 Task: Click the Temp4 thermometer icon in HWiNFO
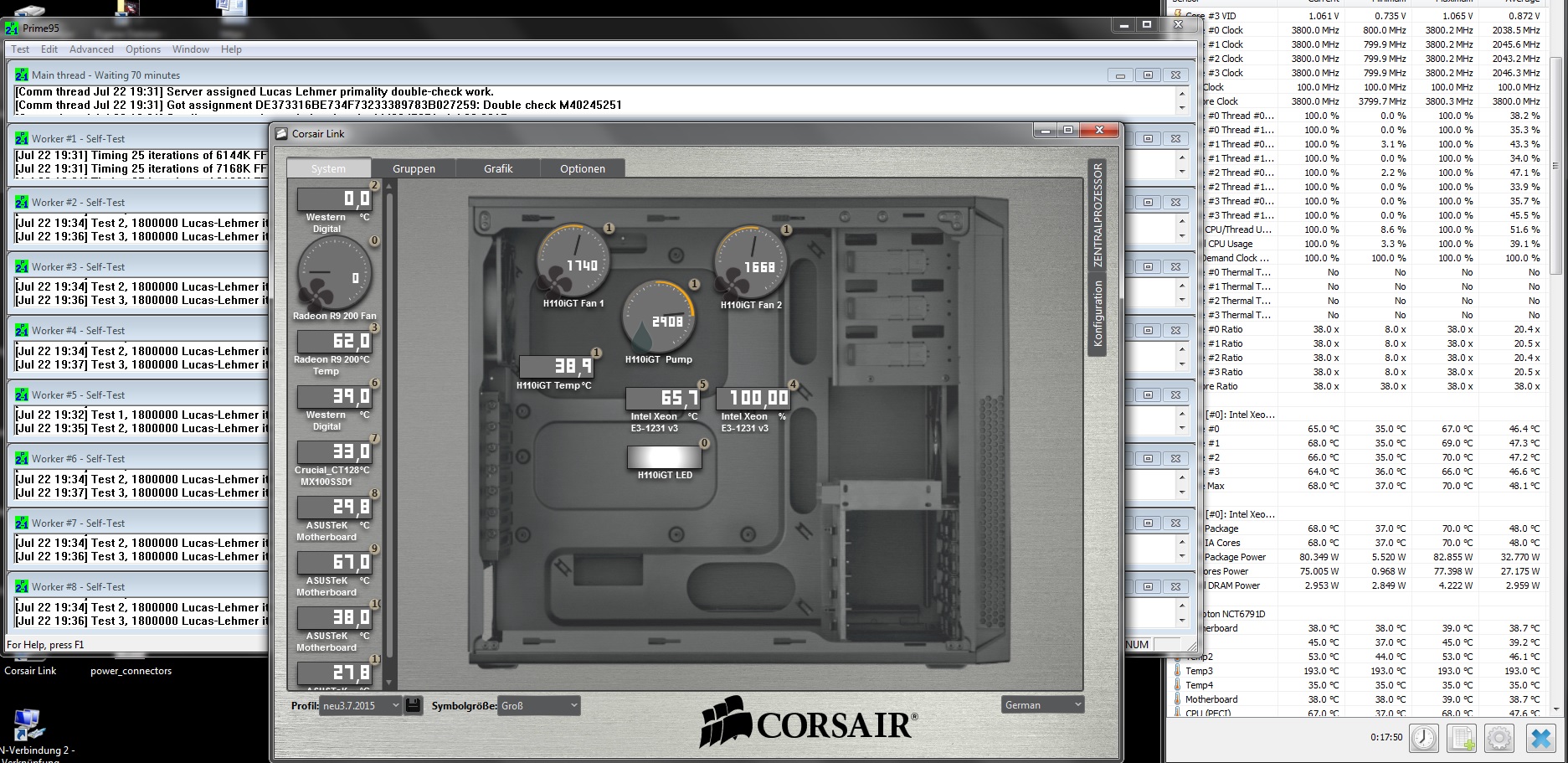pyautogui.click(x=1177, y=685)
